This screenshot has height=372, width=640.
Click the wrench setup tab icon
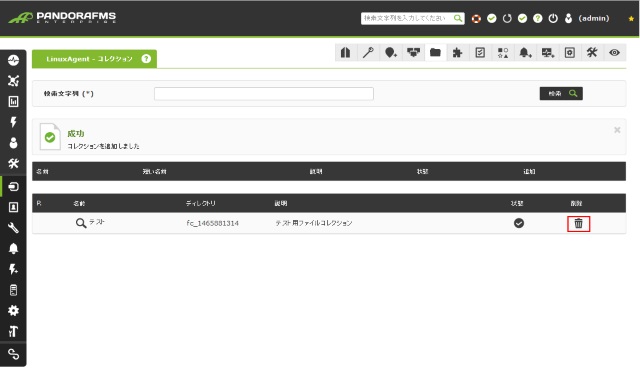coord(368,52)
